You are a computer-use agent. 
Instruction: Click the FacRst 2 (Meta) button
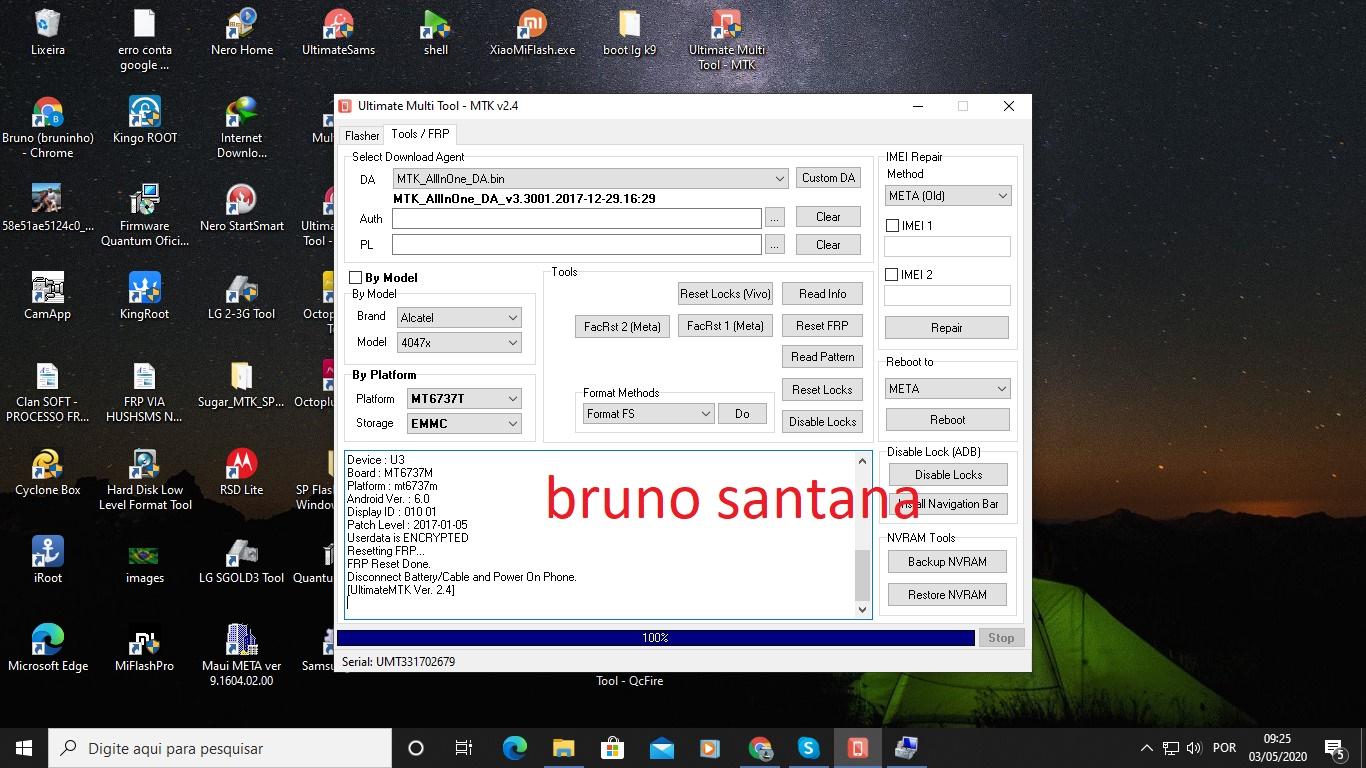[622, 327]
